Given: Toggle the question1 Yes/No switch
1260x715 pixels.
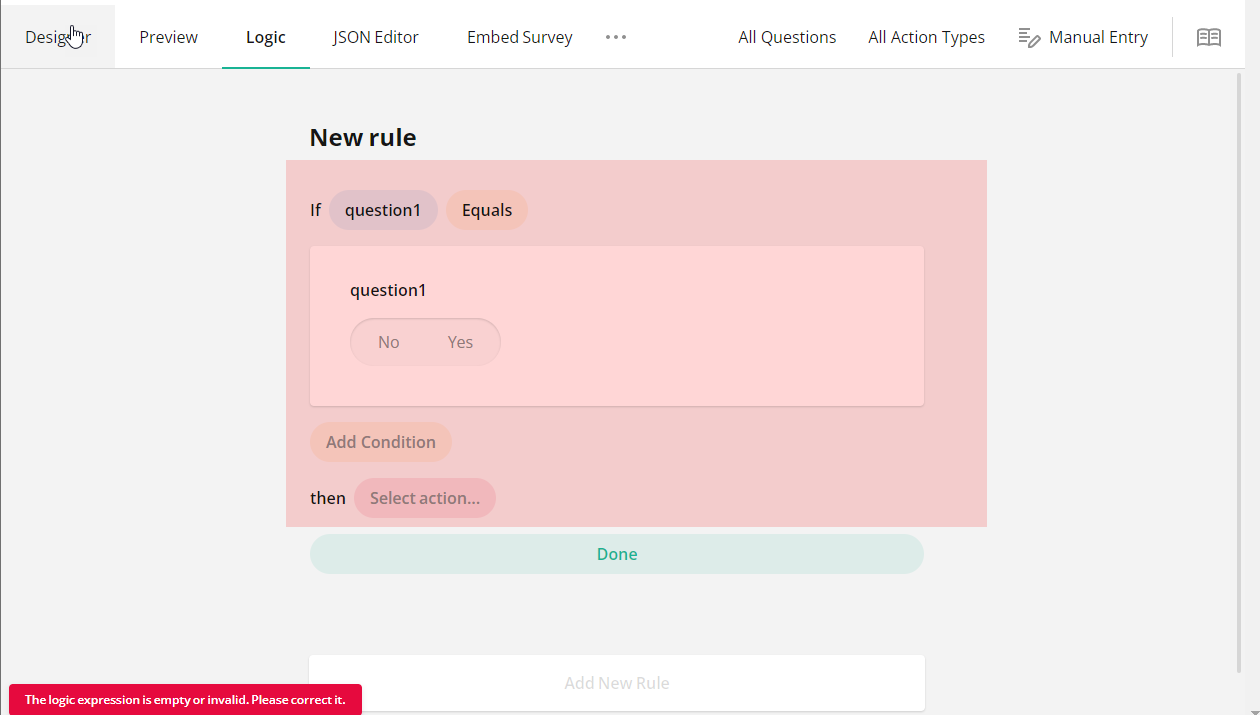Looking at the screenshot, I should tap(425, 341).
